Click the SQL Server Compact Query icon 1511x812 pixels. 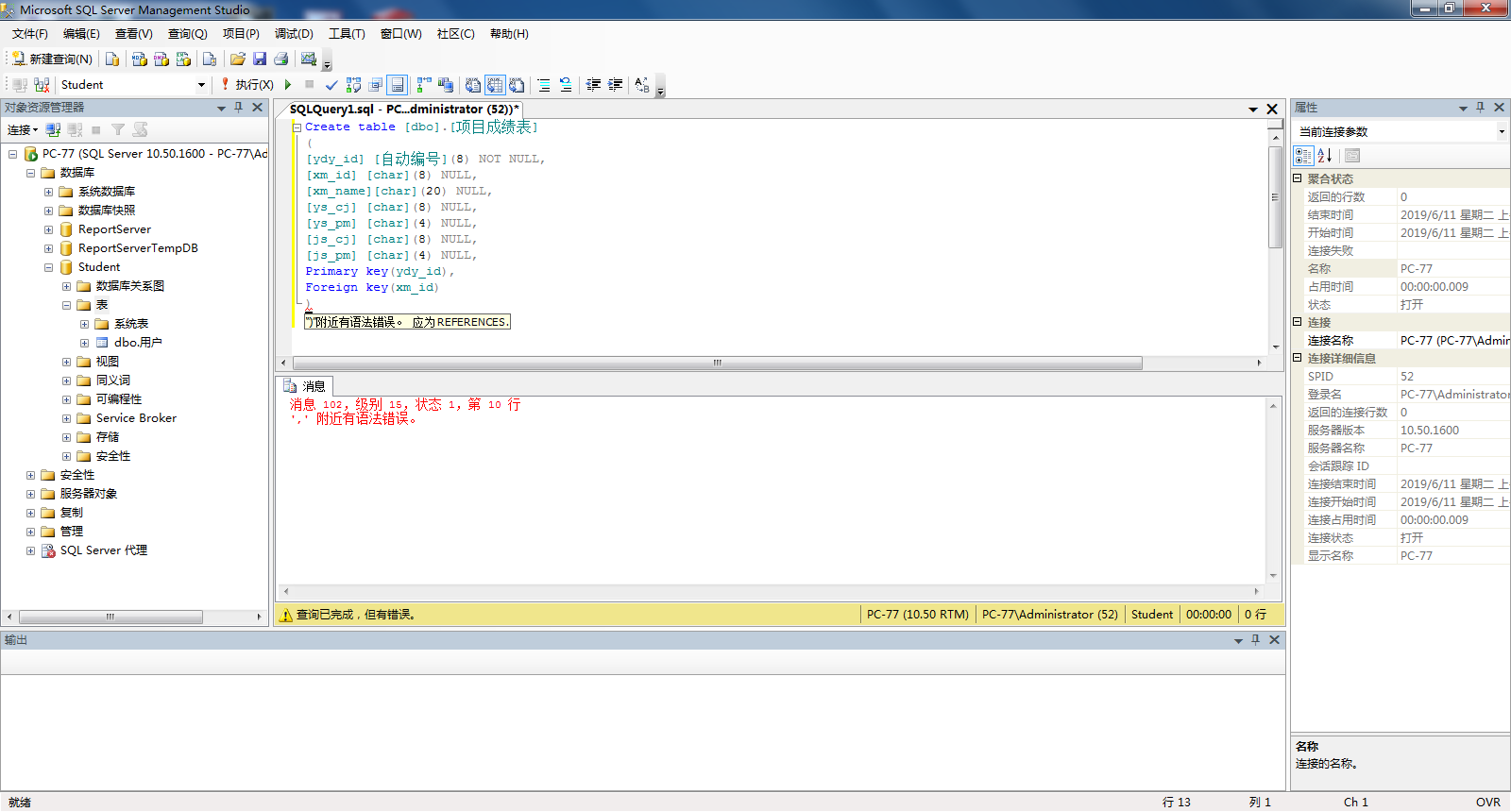point(210,59)
